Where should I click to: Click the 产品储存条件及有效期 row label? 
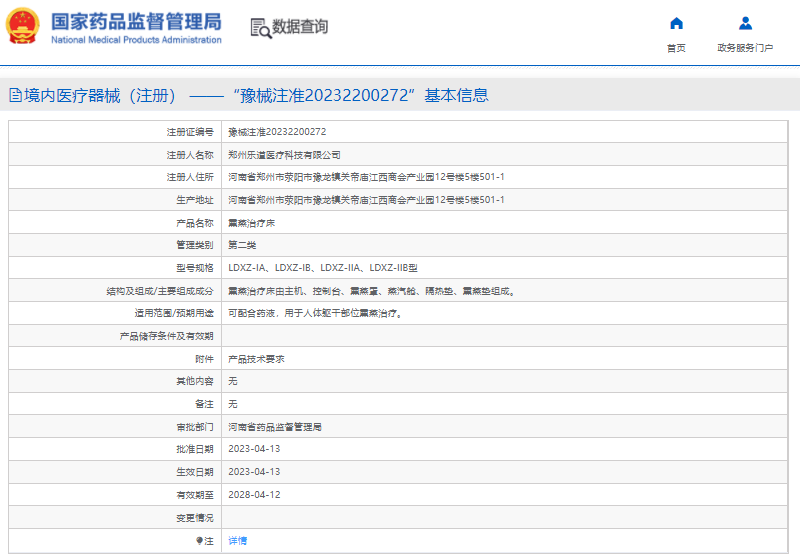166,336
